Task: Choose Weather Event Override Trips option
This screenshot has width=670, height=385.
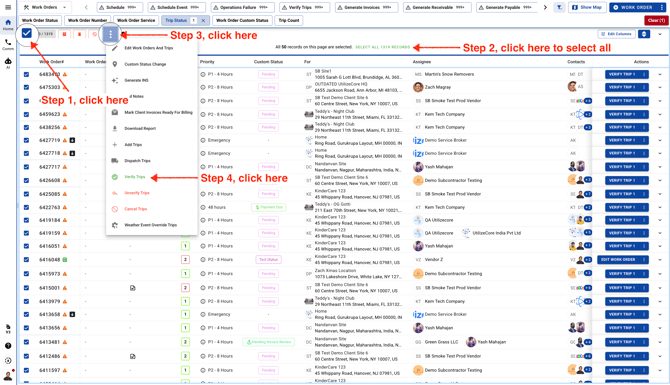Action: [152, 225]
